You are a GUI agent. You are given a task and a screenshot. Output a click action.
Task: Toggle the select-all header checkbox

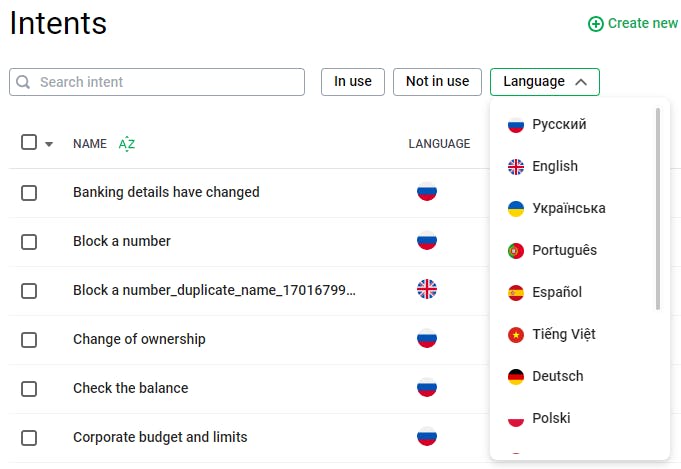[29, 143]
